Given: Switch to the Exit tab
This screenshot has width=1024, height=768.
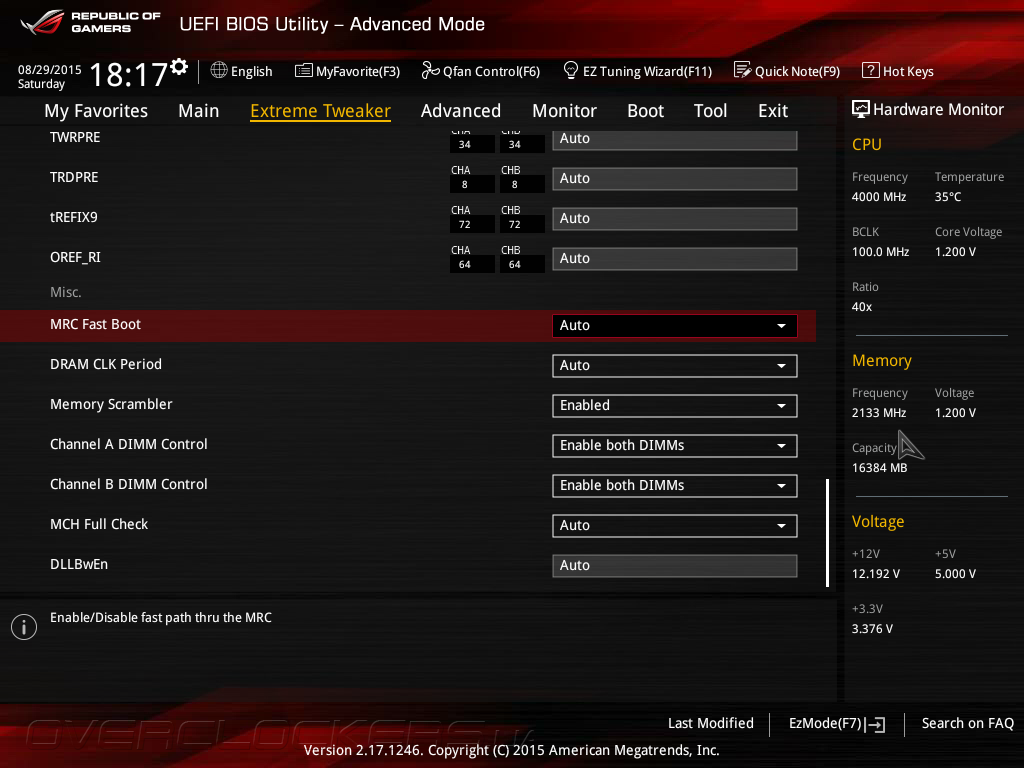Looking at the screenshot, I should [x=773, y=111].
